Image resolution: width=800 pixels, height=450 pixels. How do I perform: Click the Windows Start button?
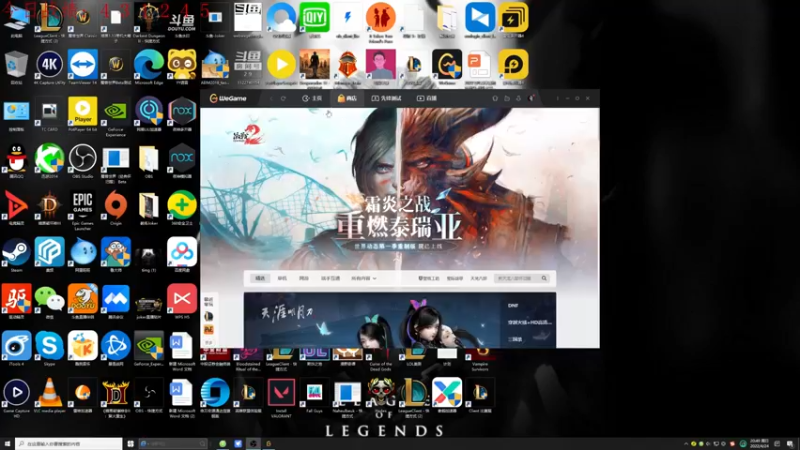[x=7, y=444]
